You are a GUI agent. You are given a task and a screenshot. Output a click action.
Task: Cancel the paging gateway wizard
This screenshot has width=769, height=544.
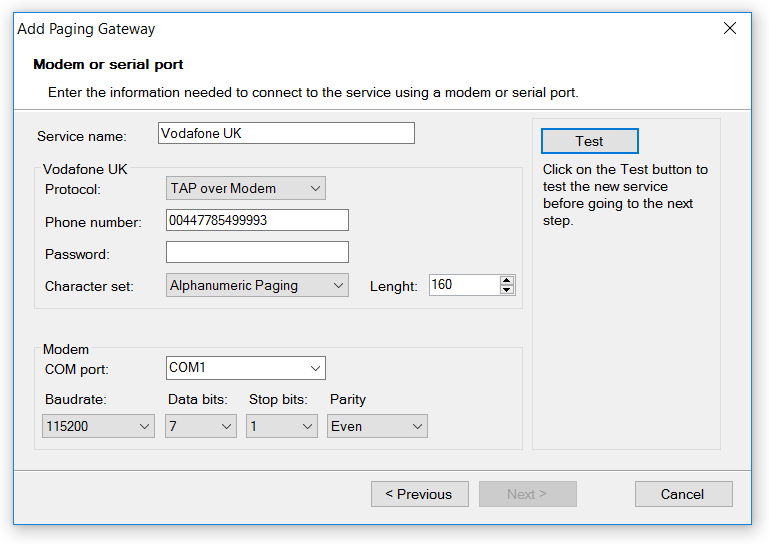[683, 494]
